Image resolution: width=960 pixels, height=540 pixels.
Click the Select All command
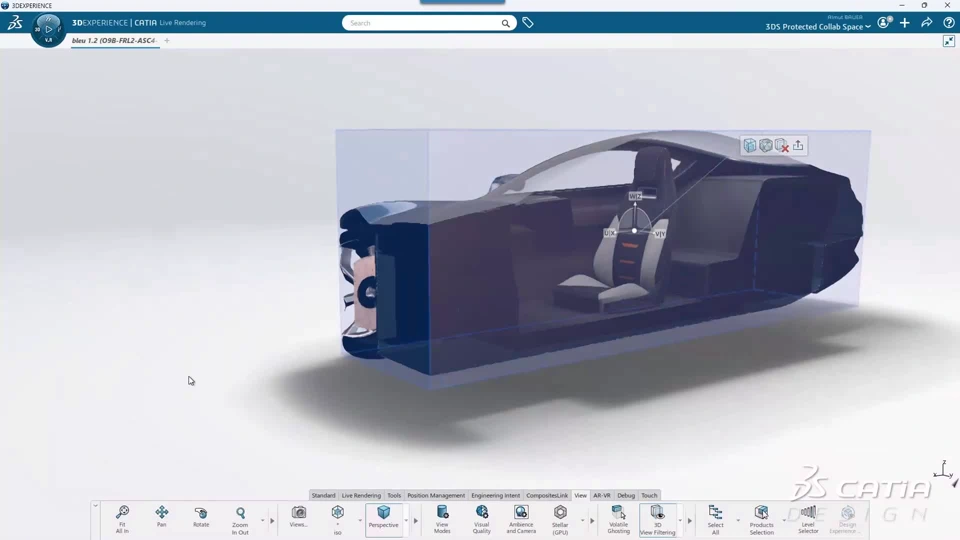715,520
